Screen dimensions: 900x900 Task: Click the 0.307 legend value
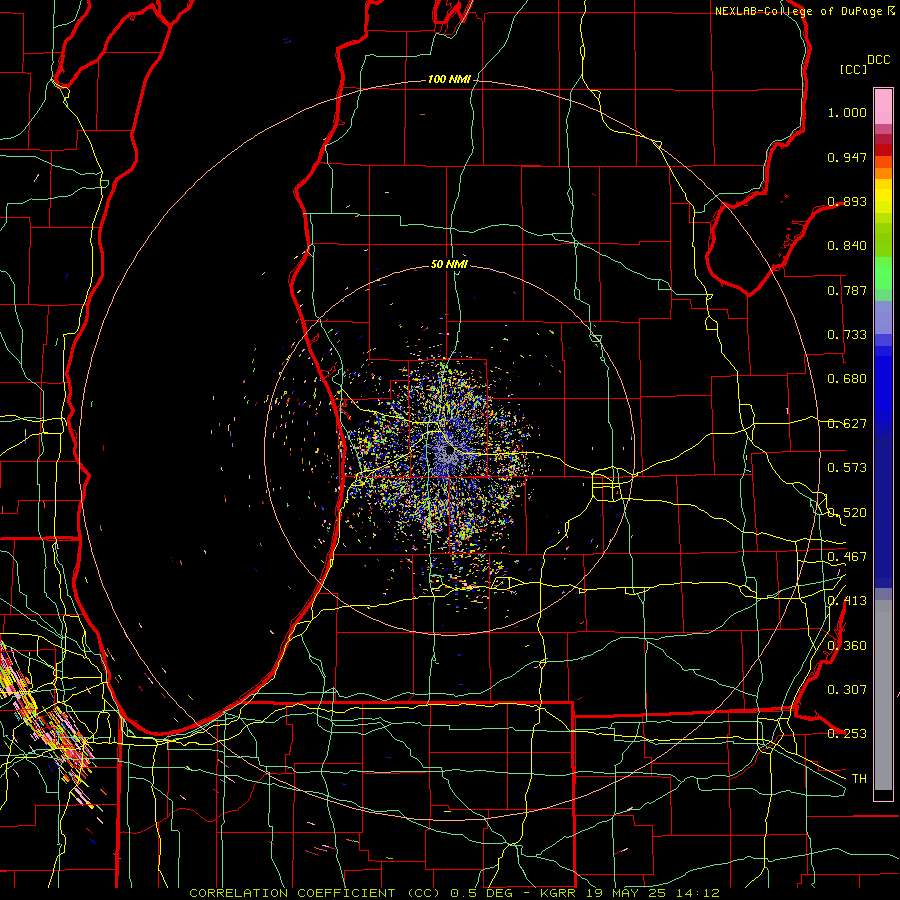pyautogui.click(x=847, y=690)
